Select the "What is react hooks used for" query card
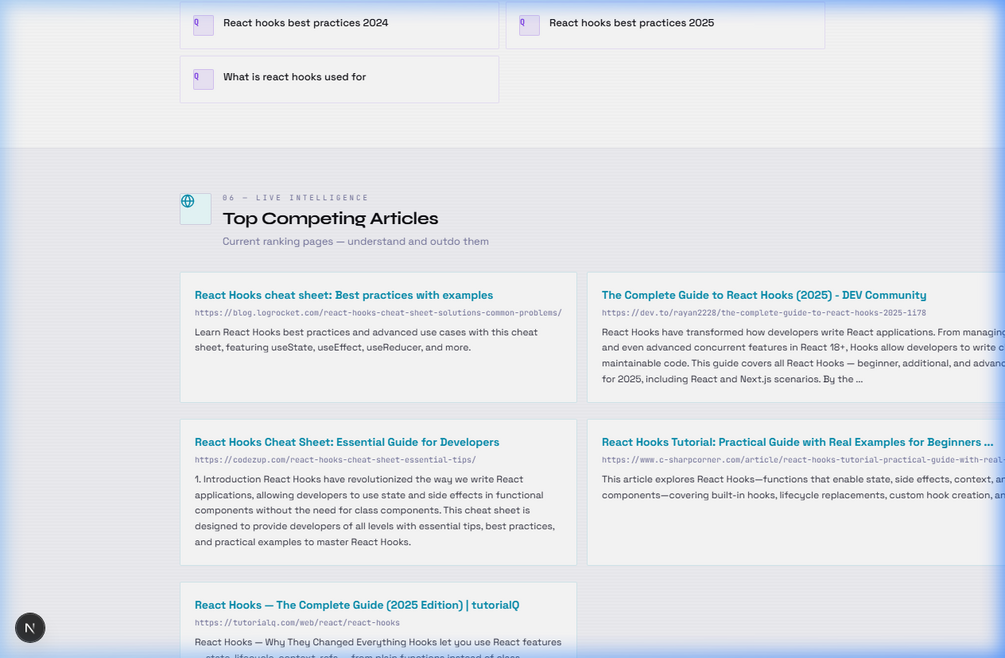This screenshot has height=658, width=1005. [339, 79]
